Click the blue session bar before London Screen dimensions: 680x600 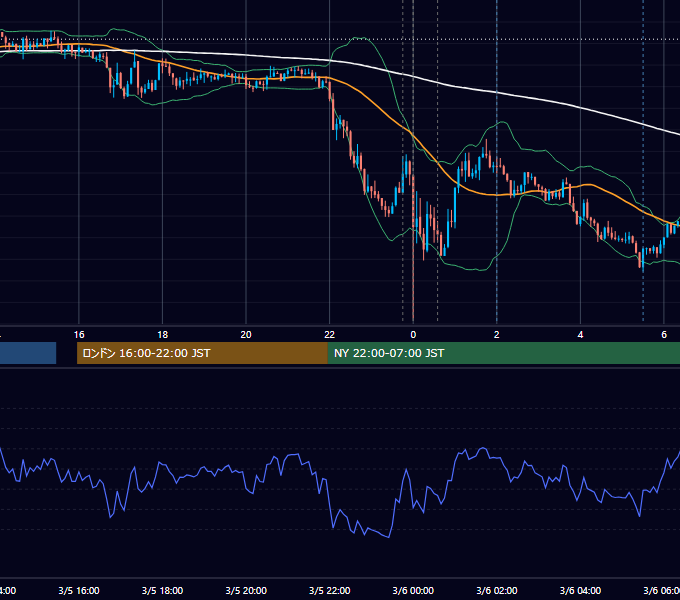pos(28,353)
